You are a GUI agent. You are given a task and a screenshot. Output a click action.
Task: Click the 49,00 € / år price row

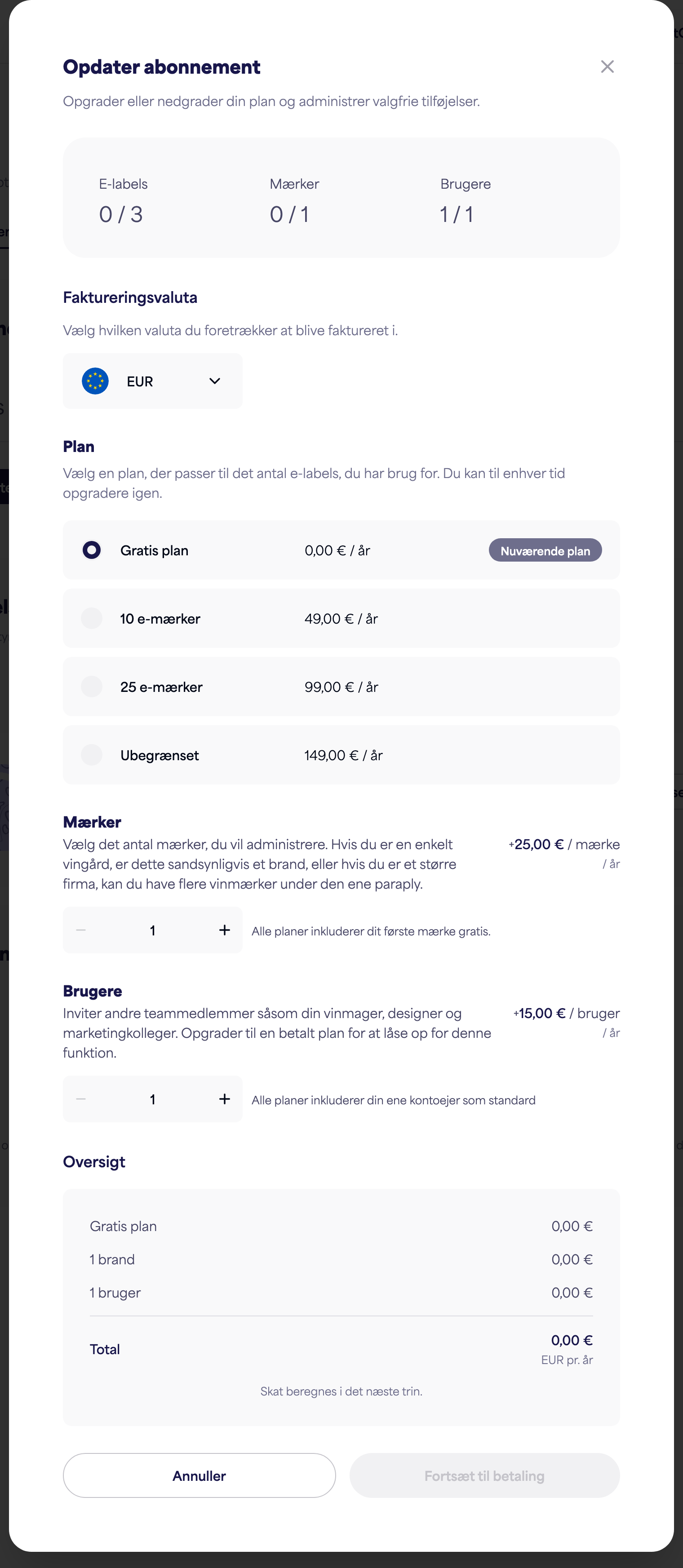coord(341,618)
